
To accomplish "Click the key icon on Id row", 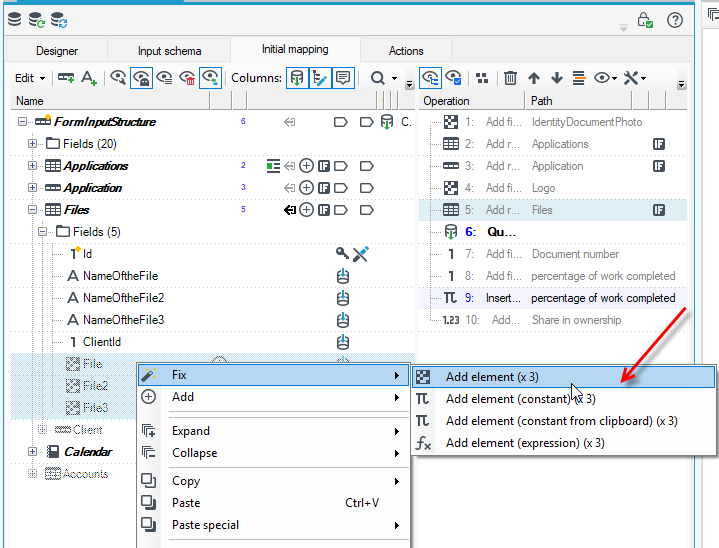I will (x=342, y=253).
